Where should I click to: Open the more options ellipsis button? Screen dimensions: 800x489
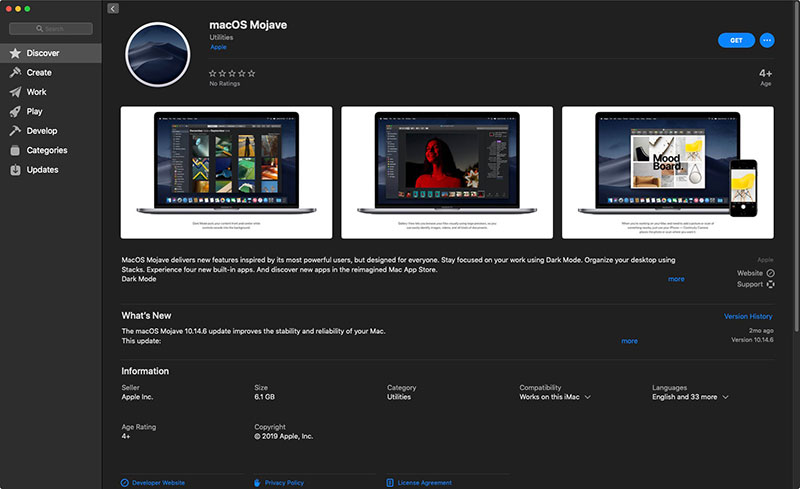pos(767,40)
